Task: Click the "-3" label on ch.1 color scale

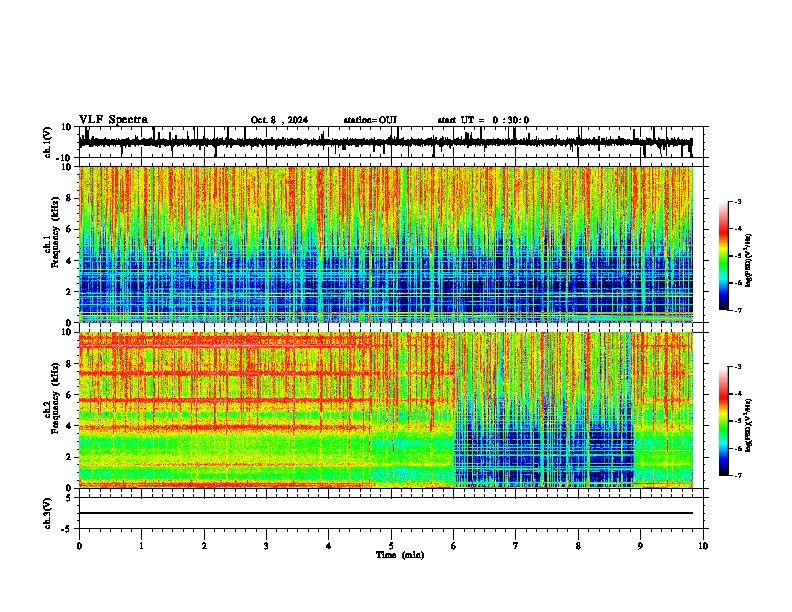Action: click(x=738, y=201)
